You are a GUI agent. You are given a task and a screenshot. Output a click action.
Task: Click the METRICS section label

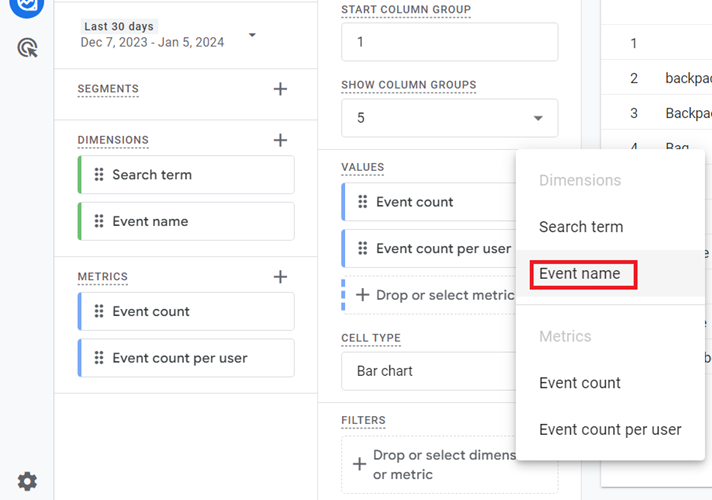pos(103,277)
